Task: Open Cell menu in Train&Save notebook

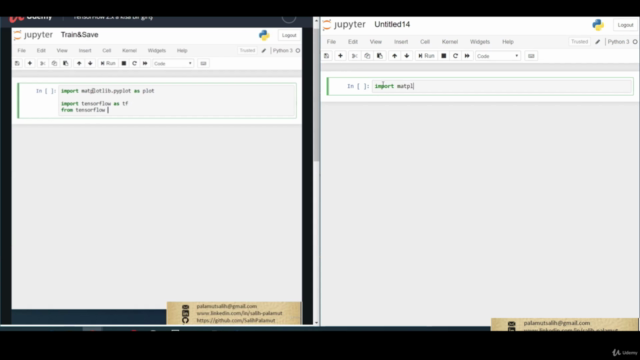Action: coord(107,51)
